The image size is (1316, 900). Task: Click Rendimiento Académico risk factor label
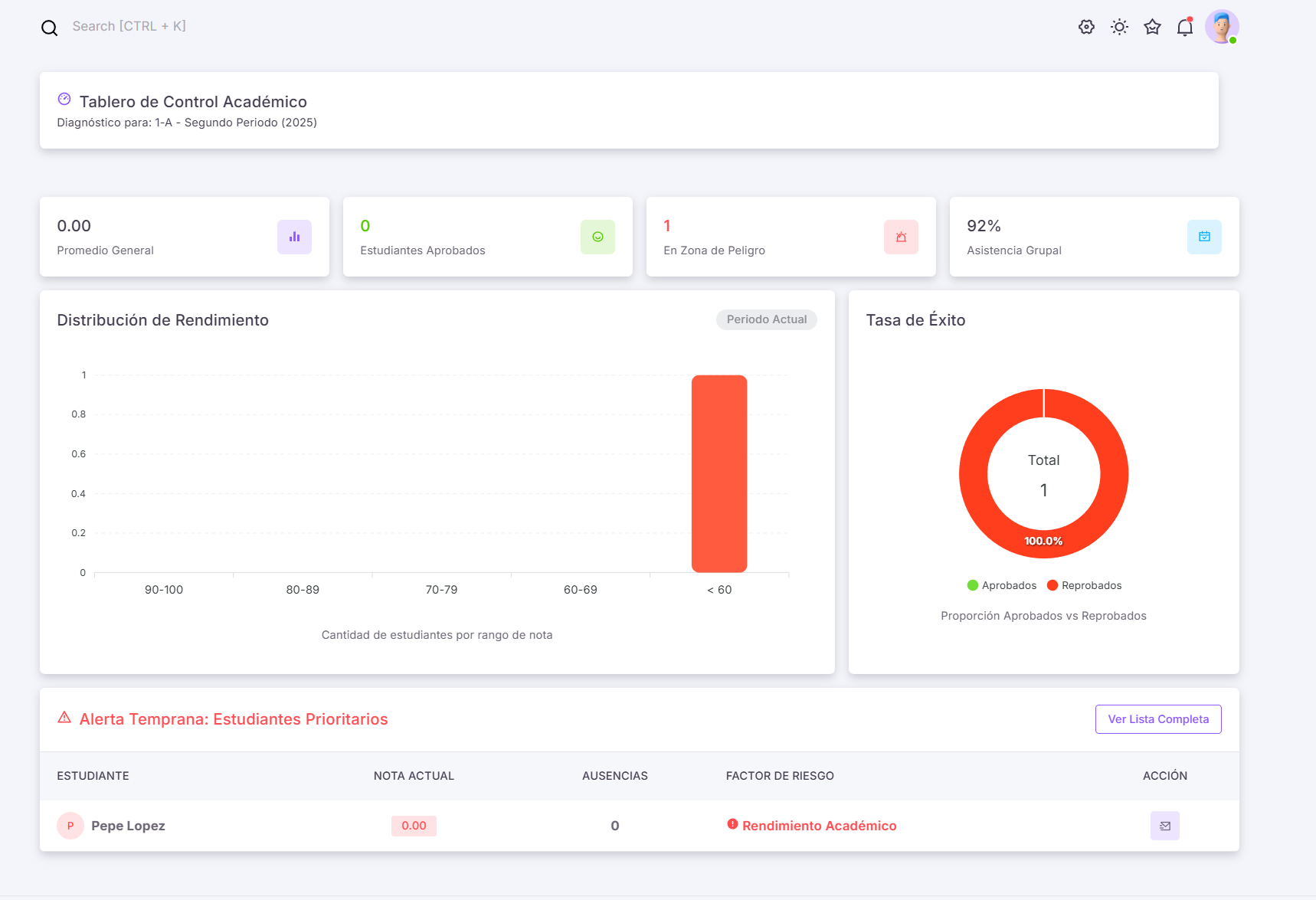tap(819, 826)
